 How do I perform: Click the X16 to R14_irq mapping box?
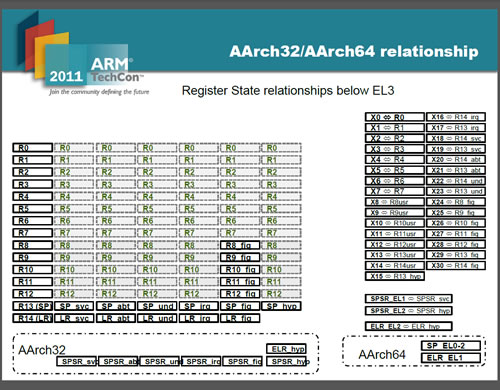[456, 117]
